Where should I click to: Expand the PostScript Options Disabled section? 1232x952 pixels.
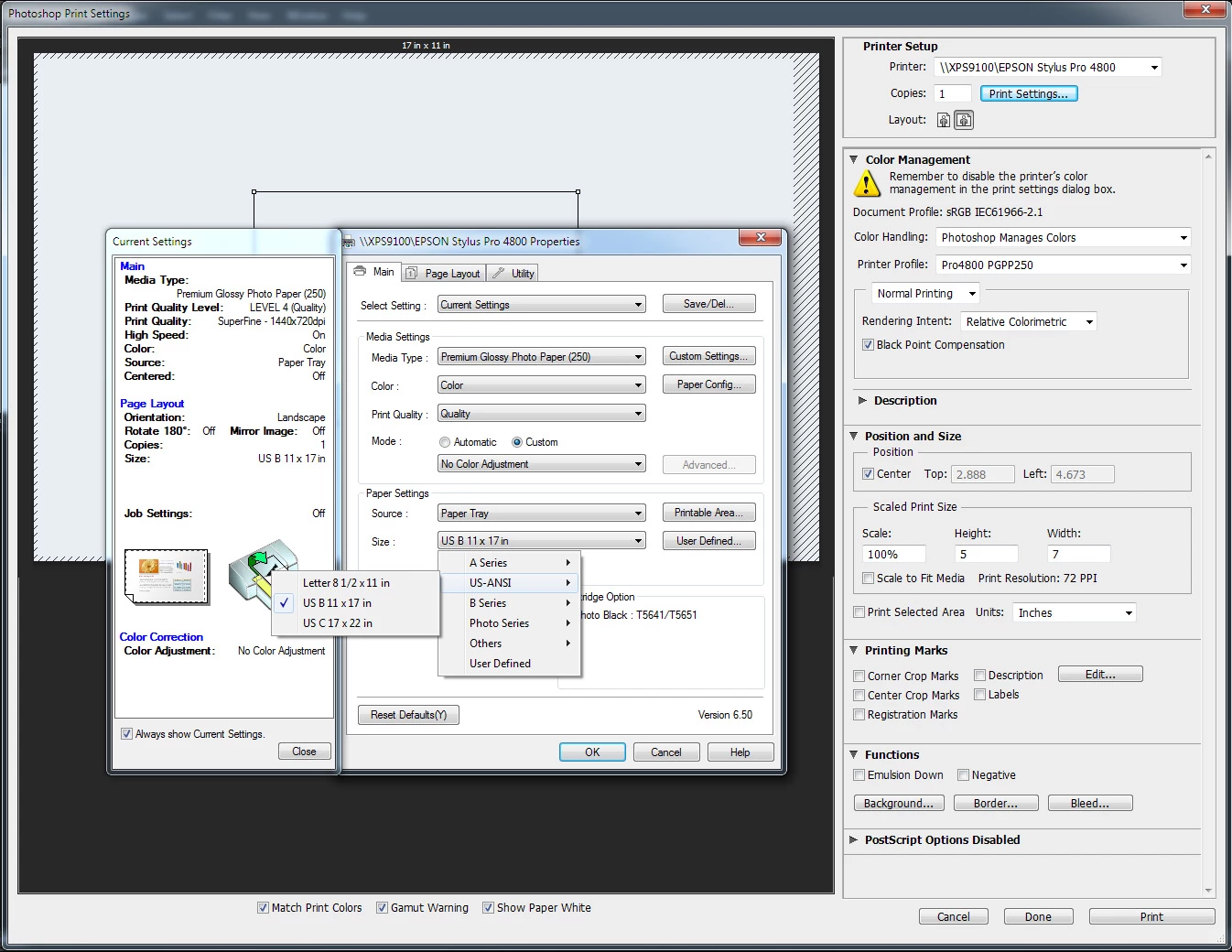coord(854,840)
